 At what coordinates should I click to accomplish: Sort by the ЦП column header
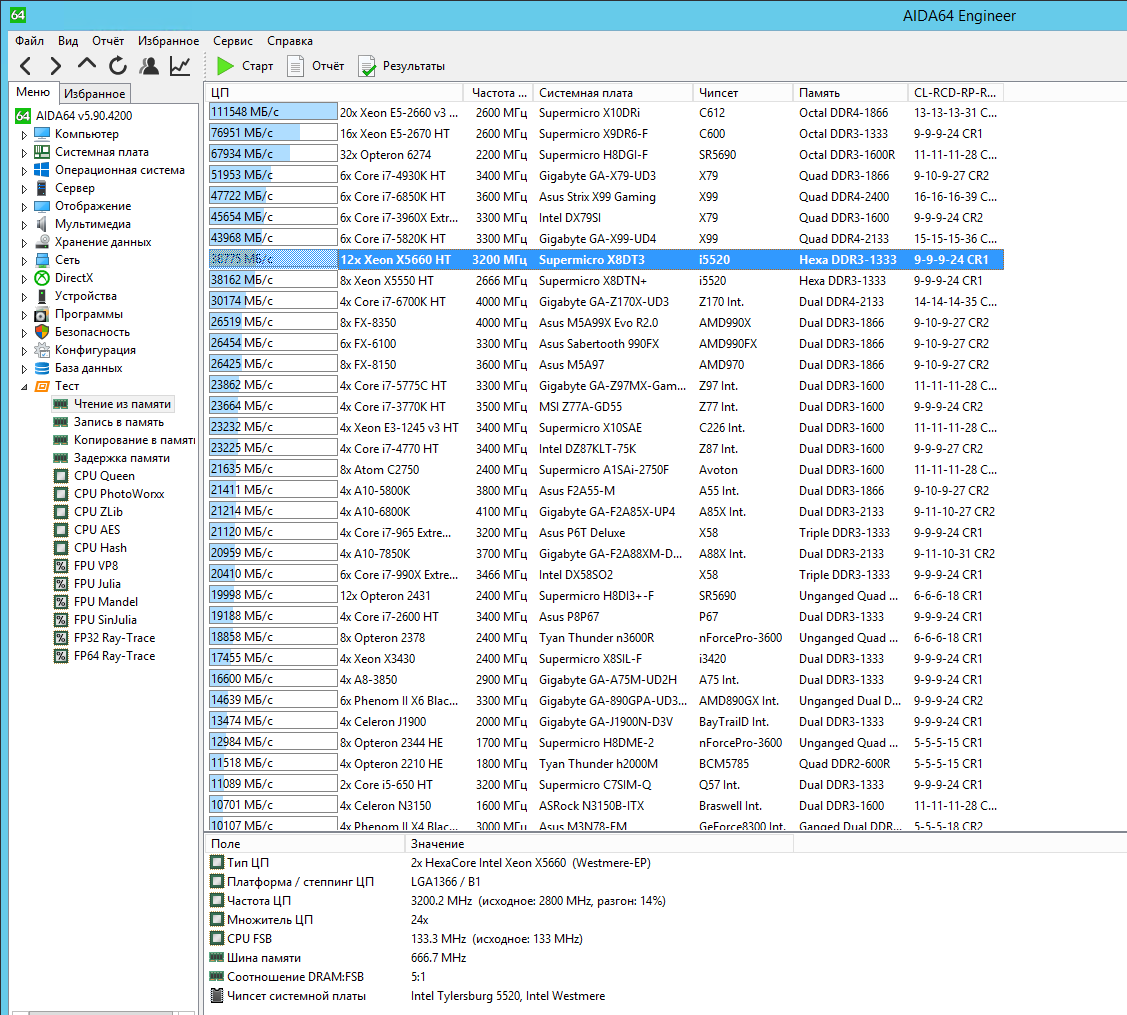coord(334,93)
